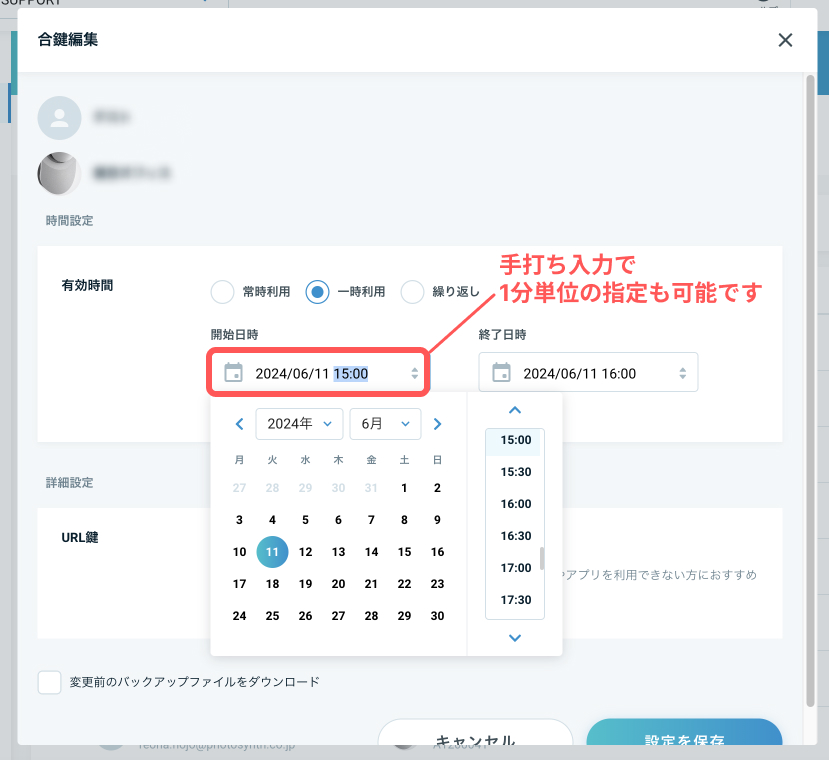Select the 常時利用 radio option

point(222,291)
